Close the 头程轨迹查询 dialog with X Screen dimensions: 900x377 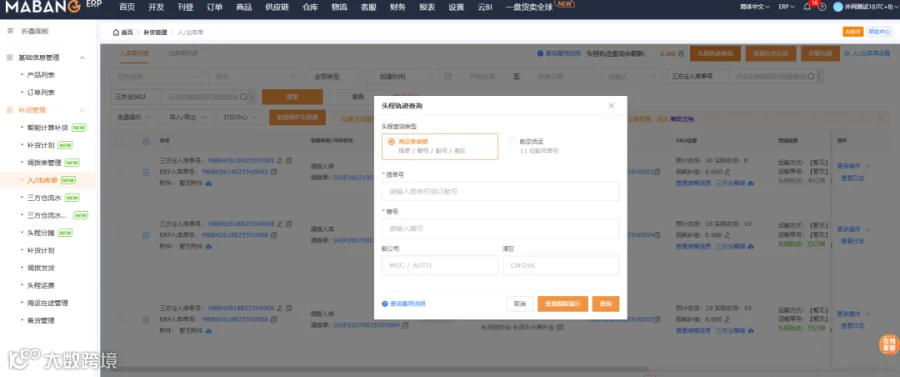[611, 106]
